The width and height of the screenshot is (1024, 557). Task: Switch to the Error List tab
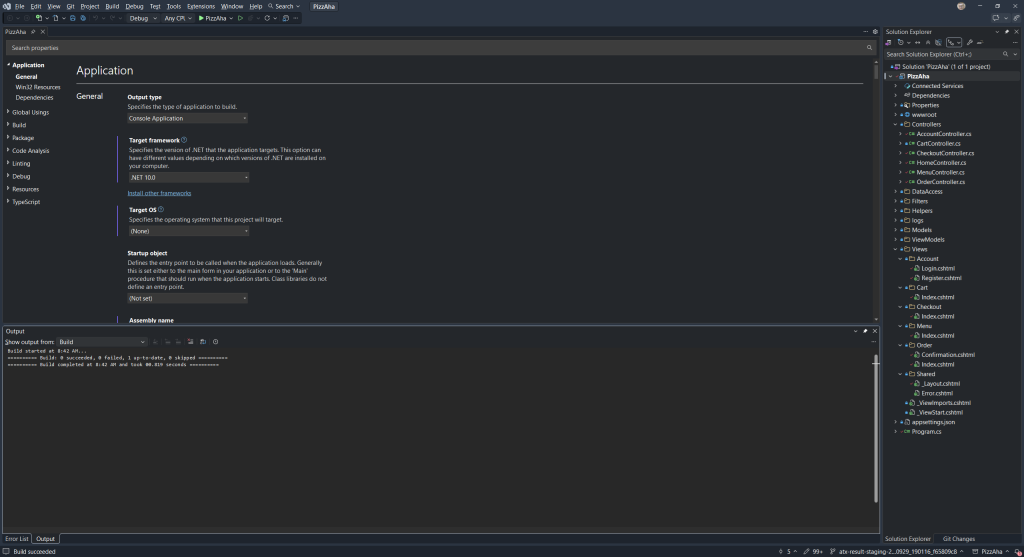point(17,539)
